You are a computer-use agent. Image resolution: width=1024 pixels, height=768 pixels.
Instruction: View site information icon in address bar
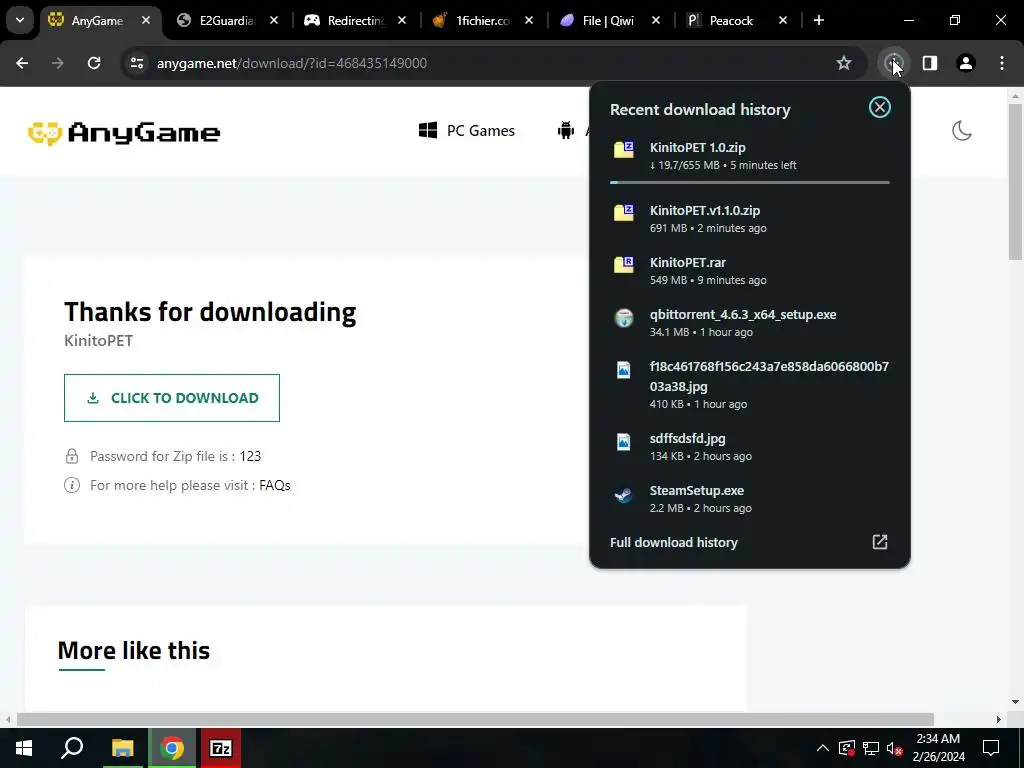point(137,63)
